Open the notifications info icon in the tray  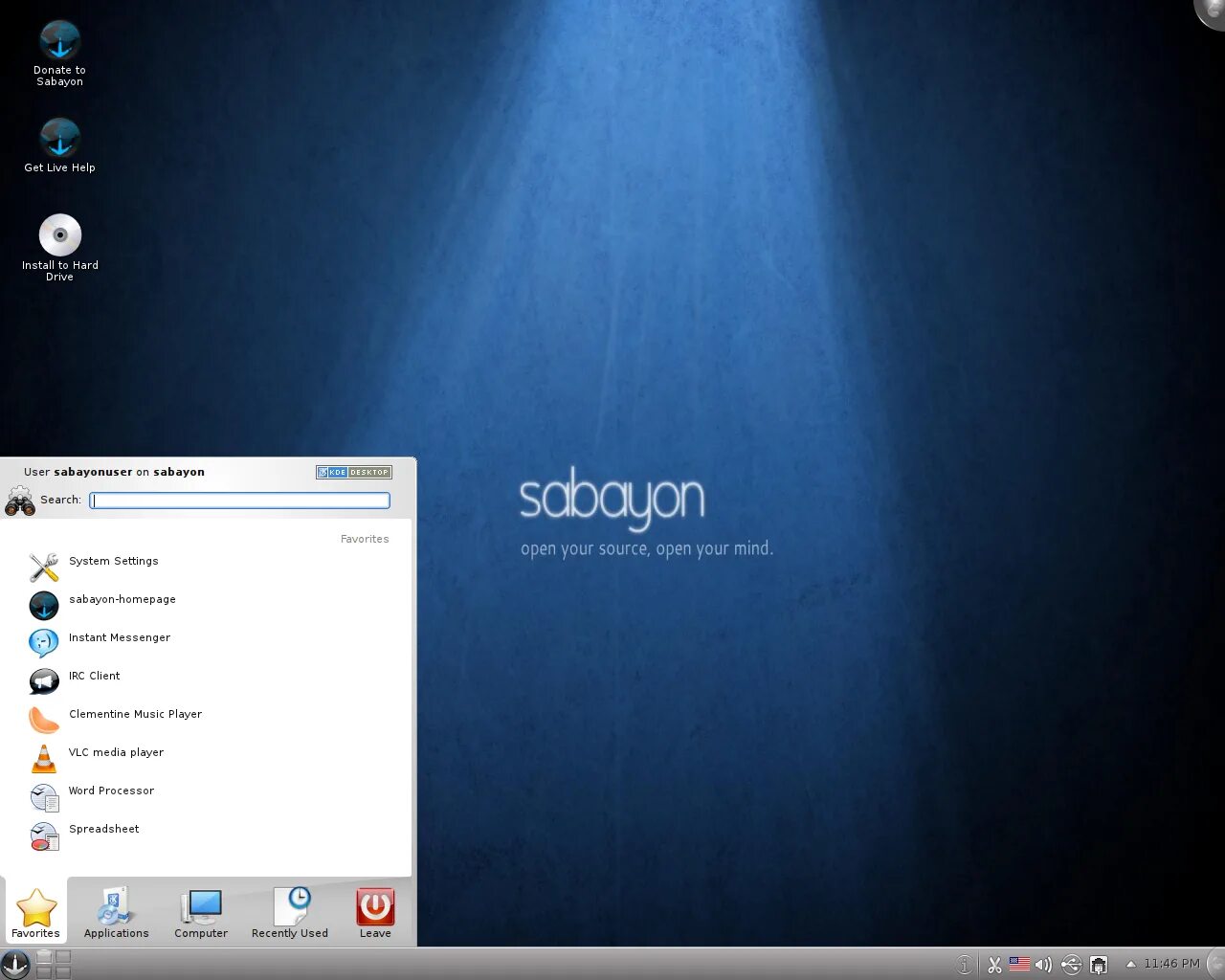point(965,965)
